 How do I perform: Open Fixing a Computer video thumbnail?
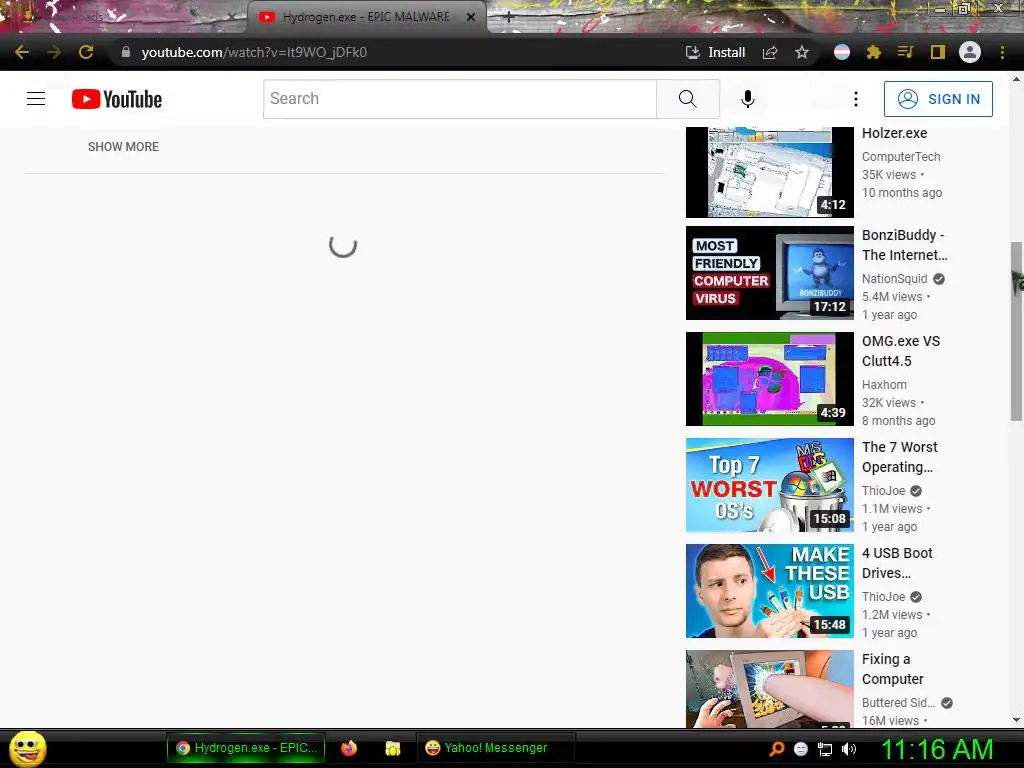(x=770, y=688)
